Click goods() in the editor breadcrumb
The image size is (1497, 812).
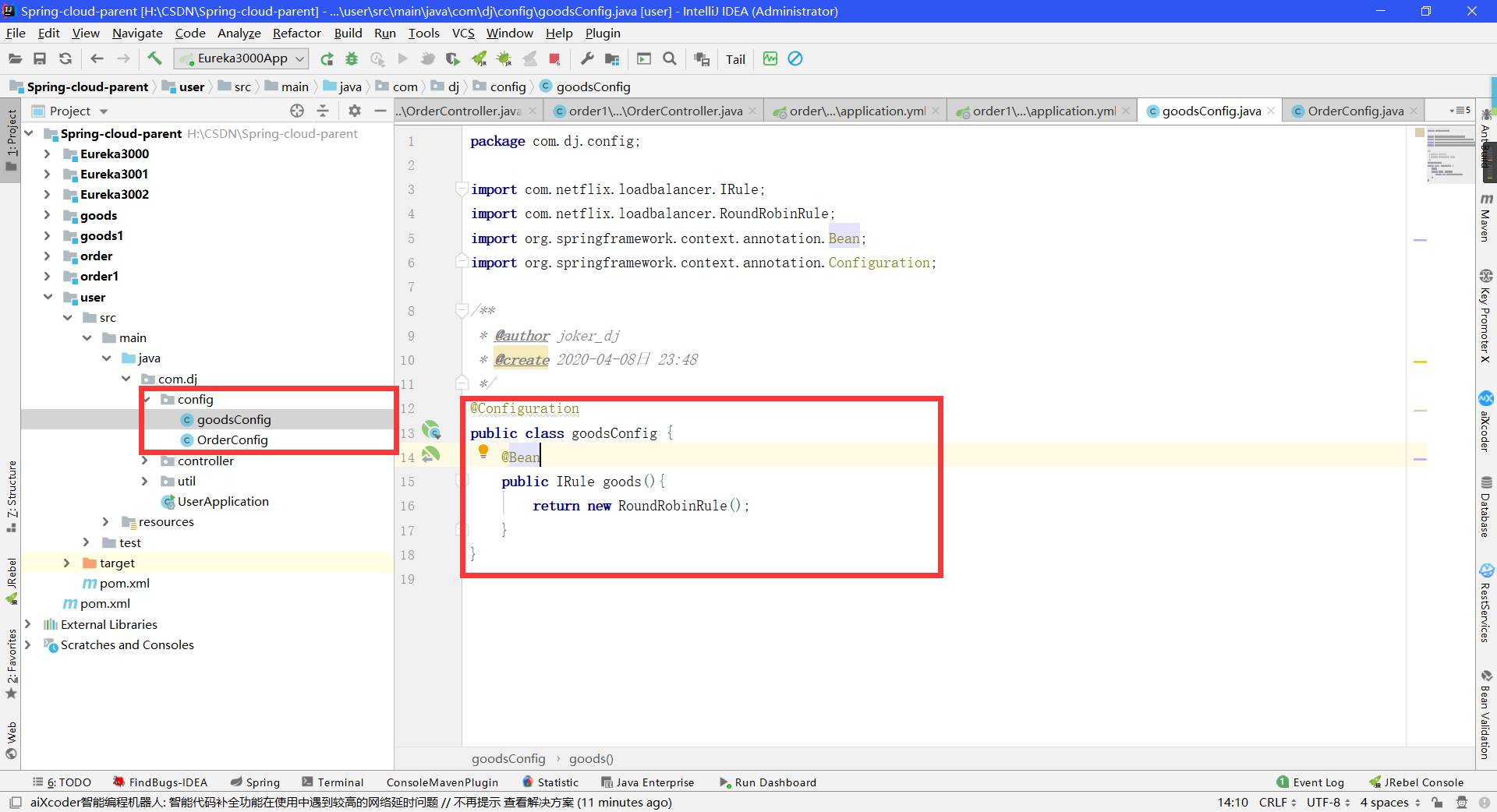click(x=591, y=758)
